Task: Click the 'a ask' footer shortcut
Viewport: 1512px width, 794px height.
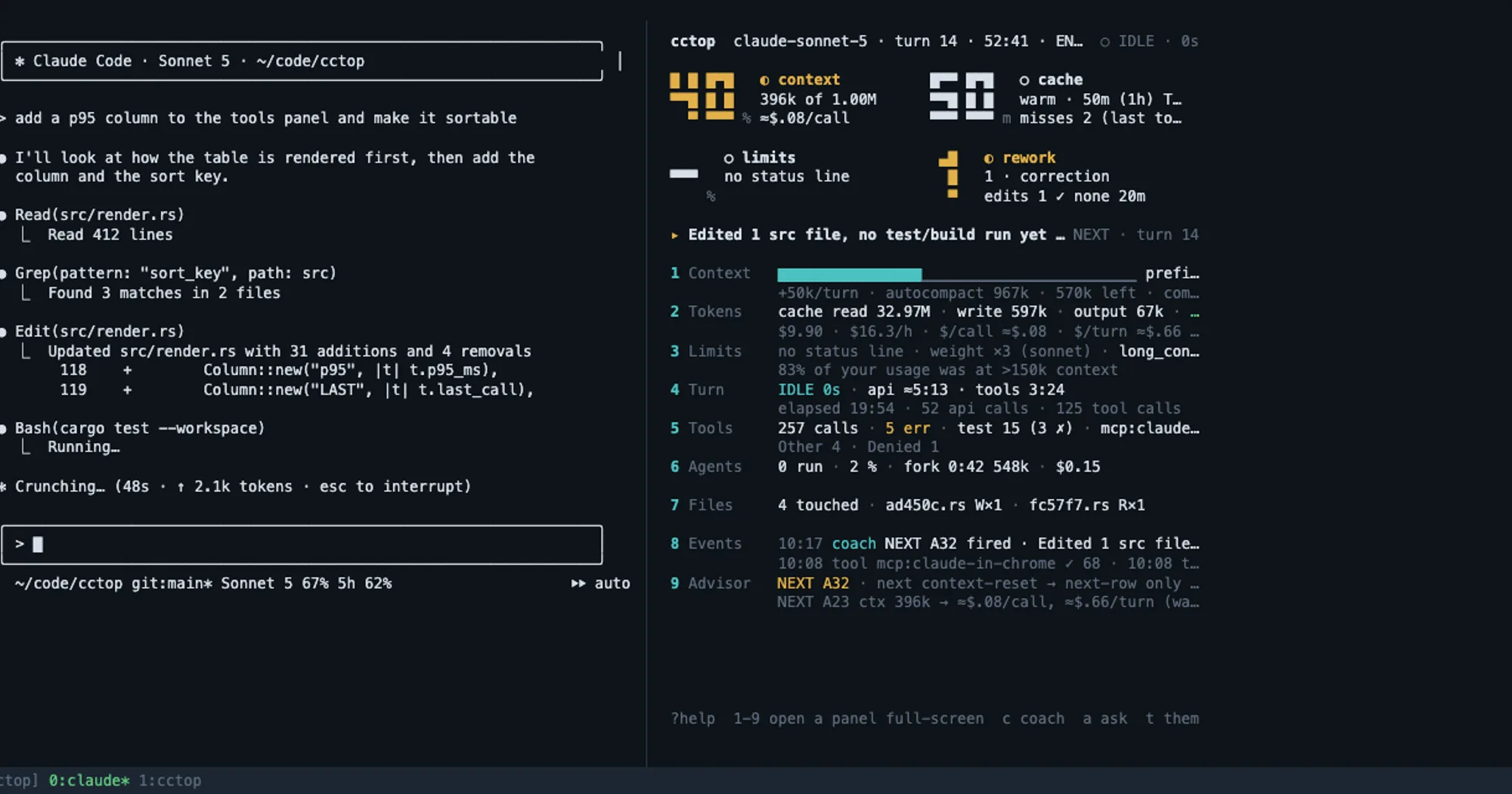Action: click(1105, 718)
